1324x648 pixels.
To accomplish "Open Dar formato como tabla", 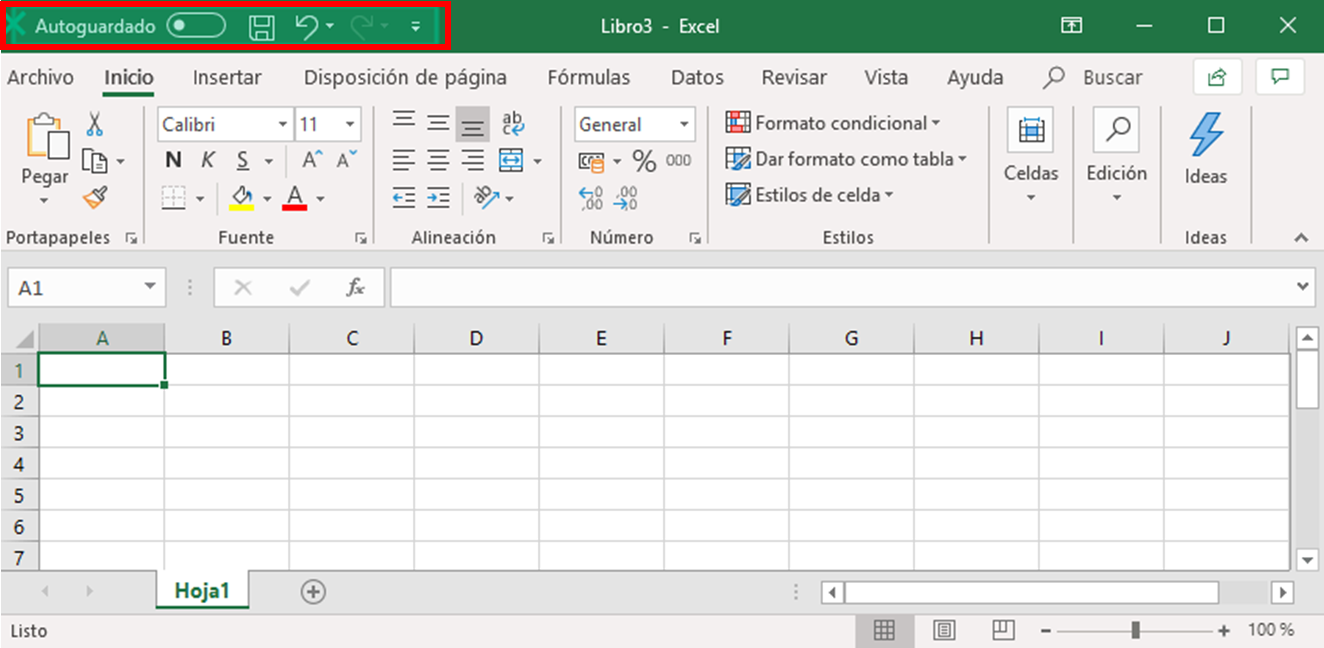I will [846, 159].
